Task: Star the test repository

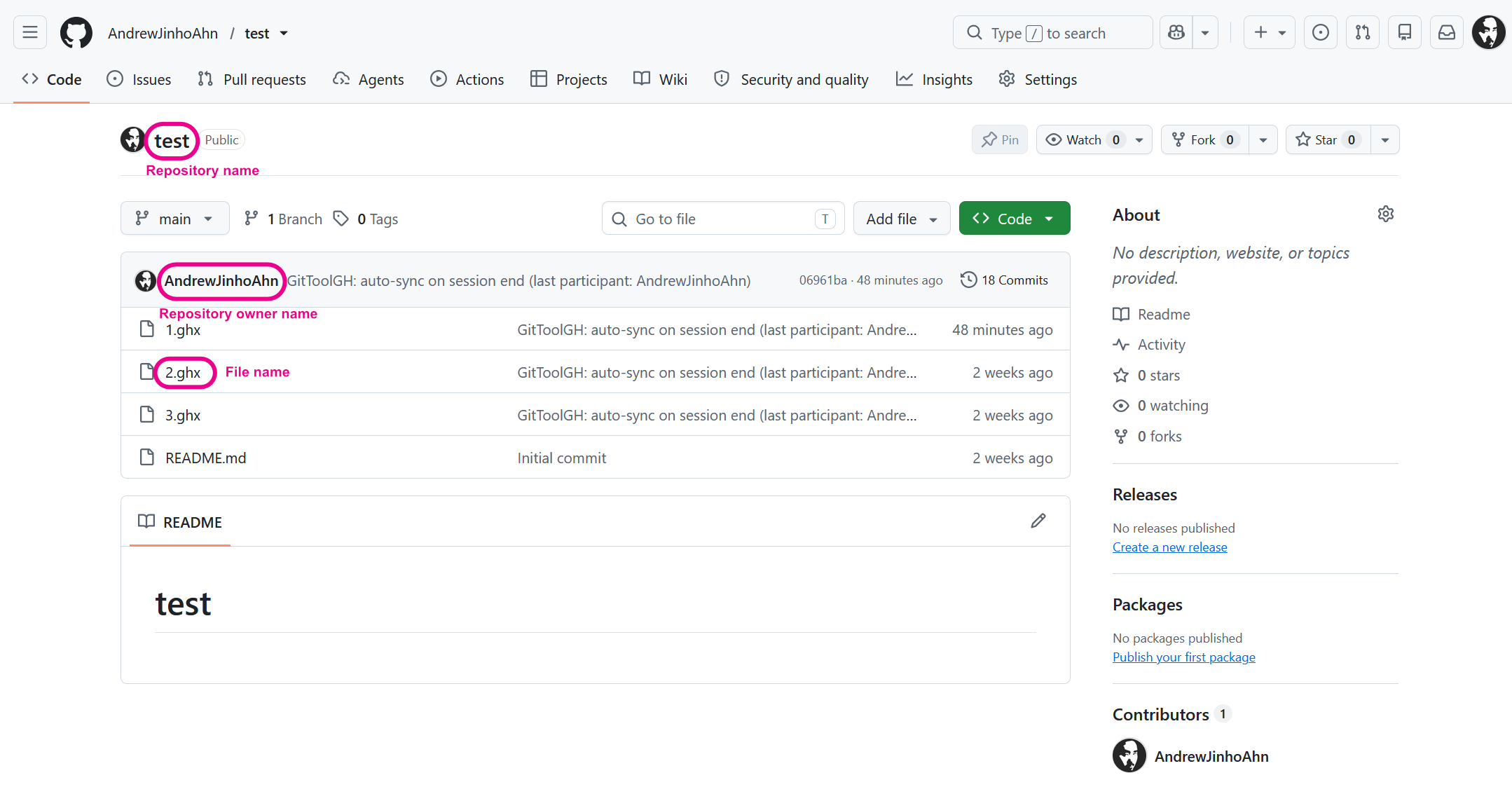Action: click(x=1328, y=139)
